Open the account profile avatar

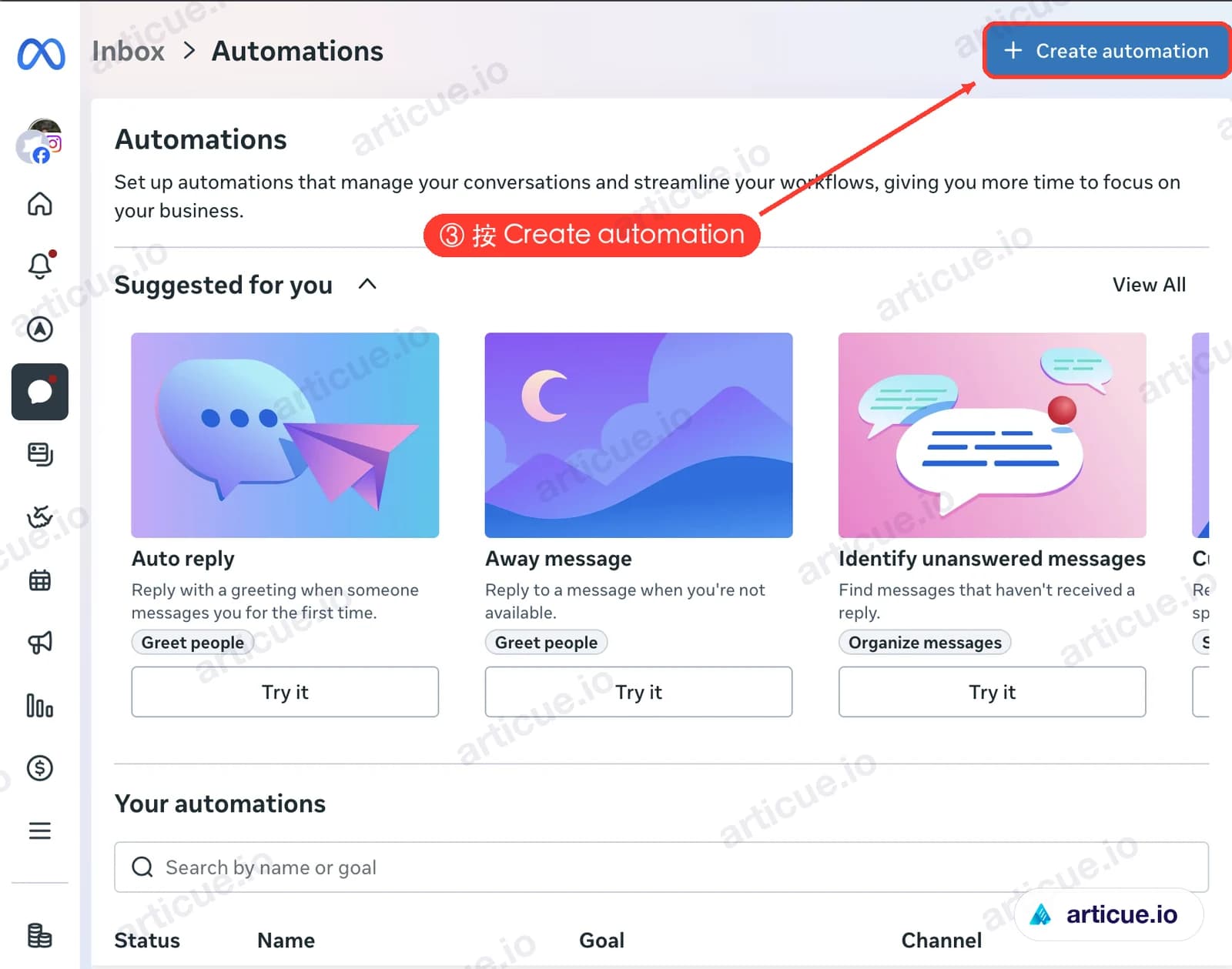coord(39,142)
